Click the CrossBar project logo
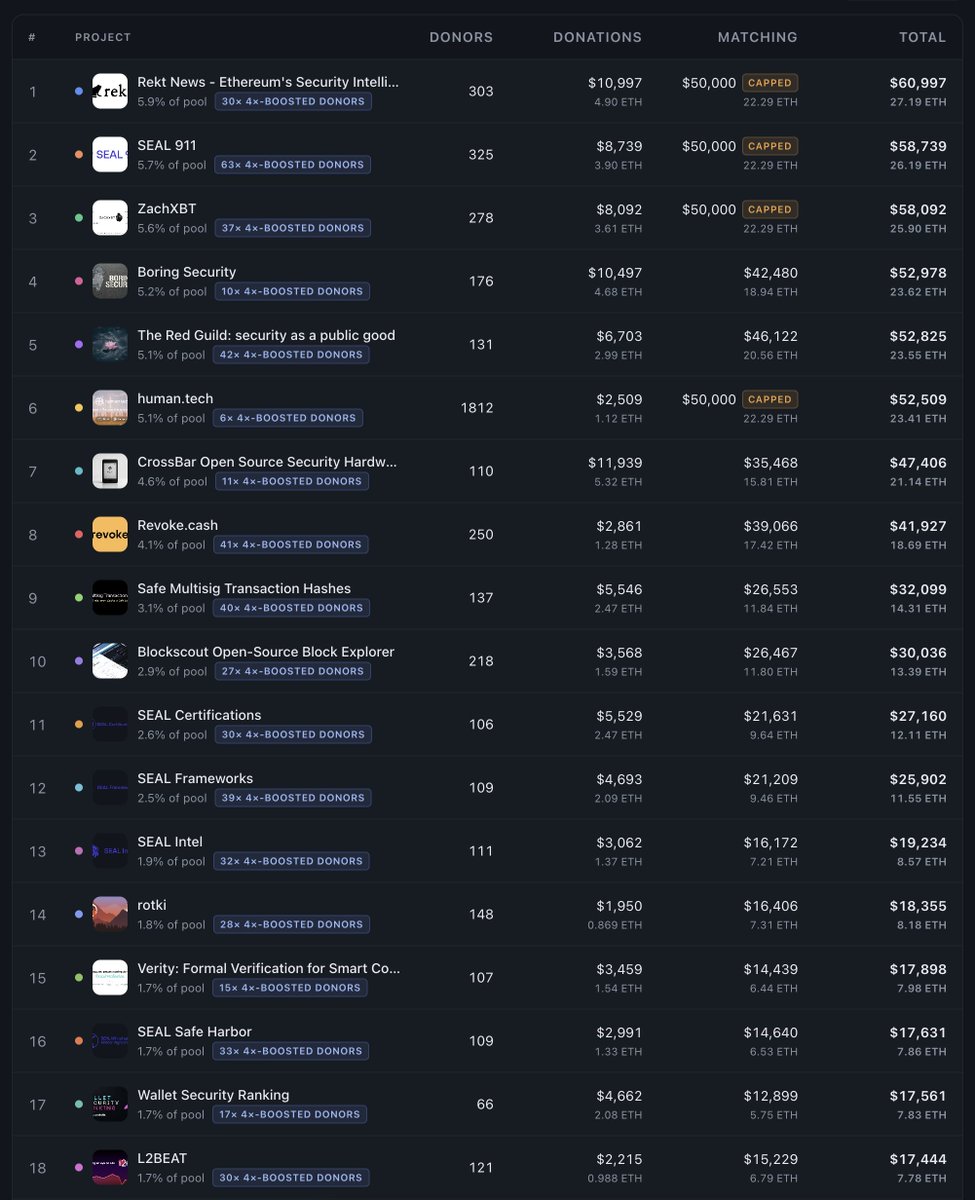Viewport: 975px width, 1200px height. pyautogui.click(x=110, y=471)
